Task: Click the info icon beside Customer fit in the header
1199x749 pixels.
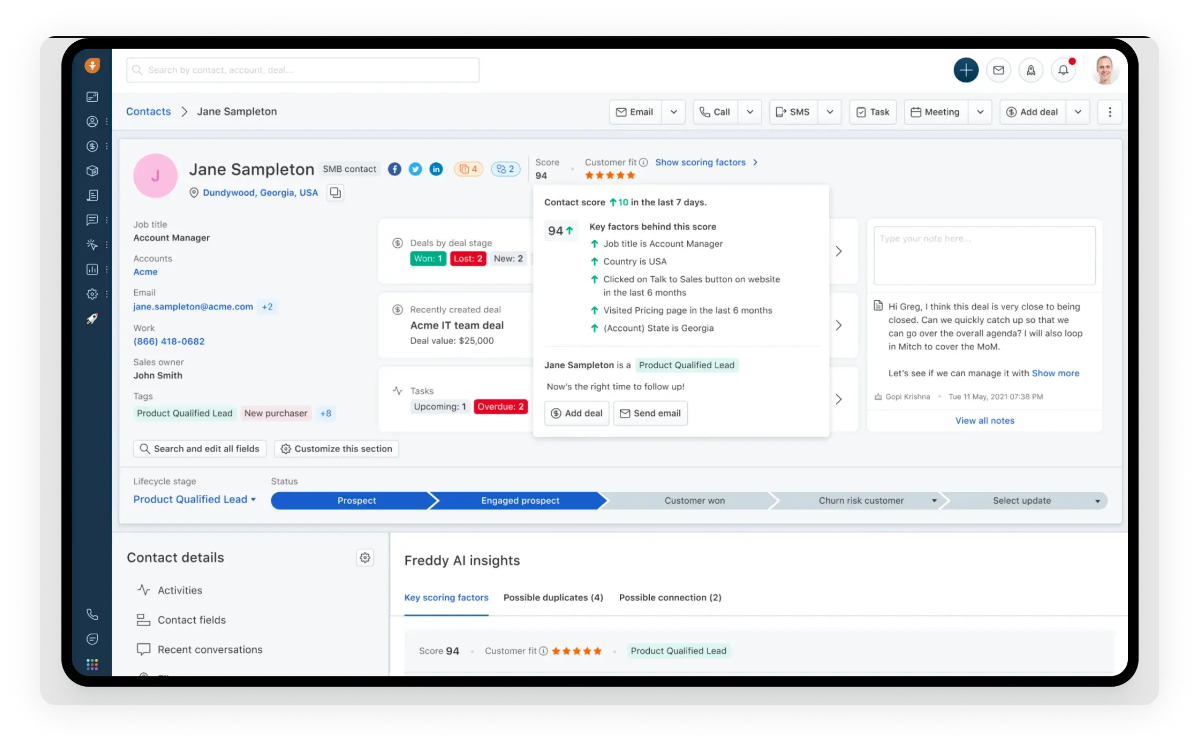Action: (x=644, y=163)
